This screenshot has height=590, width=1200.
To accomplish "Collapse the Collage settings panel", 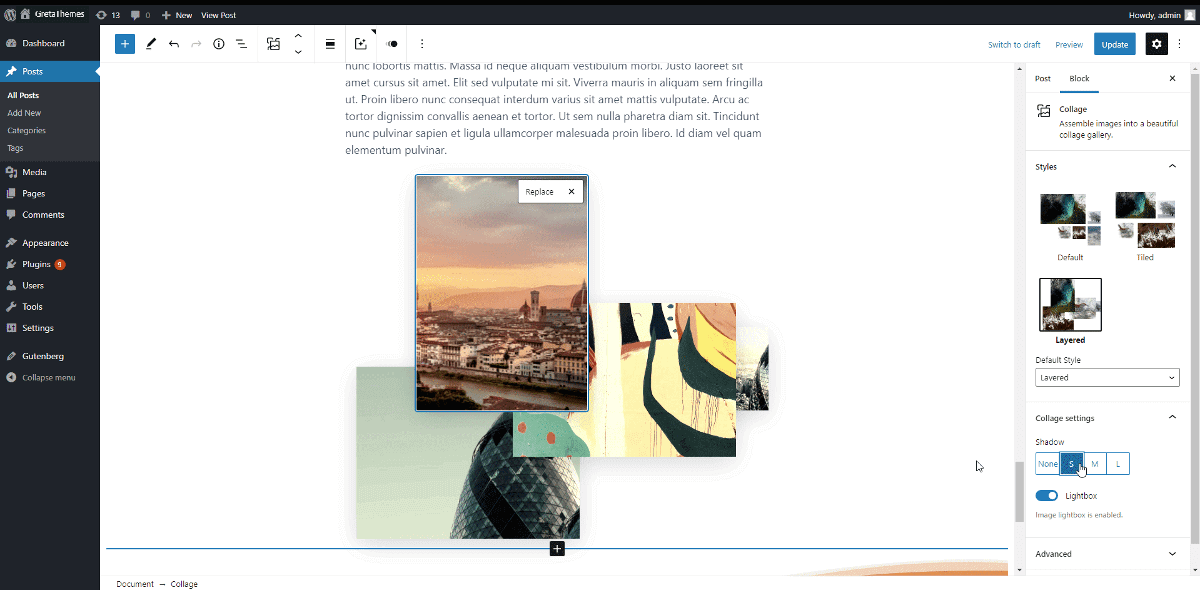I will click(x=1107, y=418).
